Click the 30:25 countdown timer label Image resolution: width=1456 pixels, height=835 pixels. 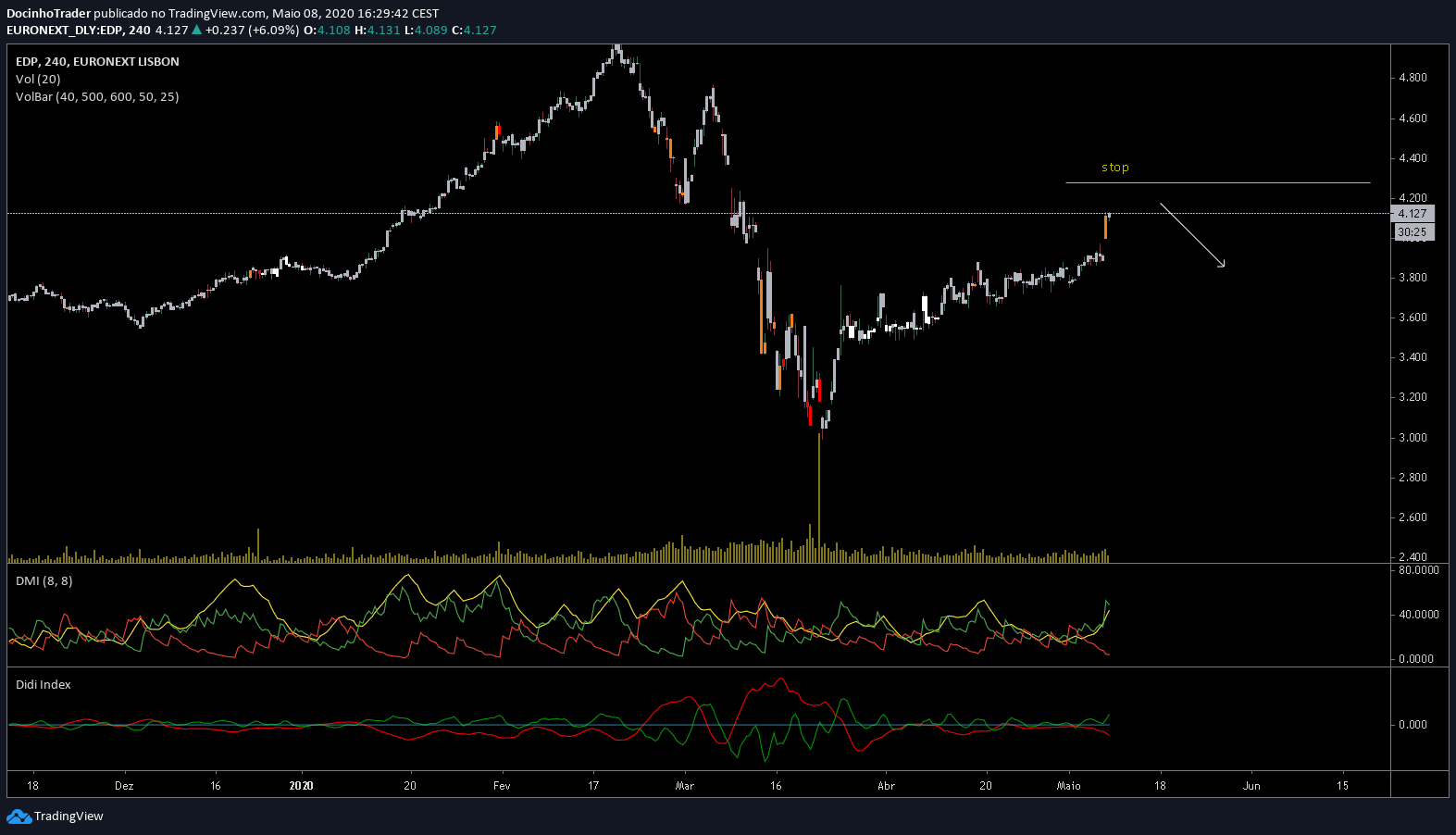(1412, 232)
